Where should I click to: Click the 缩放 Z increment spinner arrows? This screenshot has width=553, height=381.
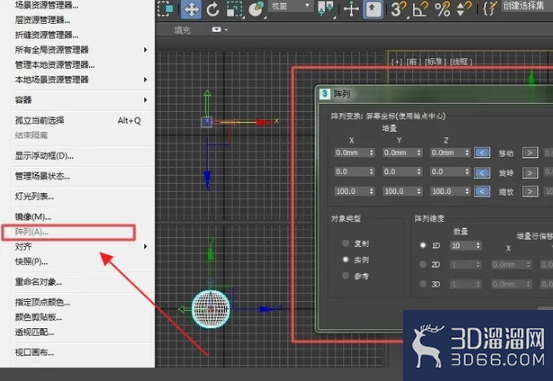(467, 191)
